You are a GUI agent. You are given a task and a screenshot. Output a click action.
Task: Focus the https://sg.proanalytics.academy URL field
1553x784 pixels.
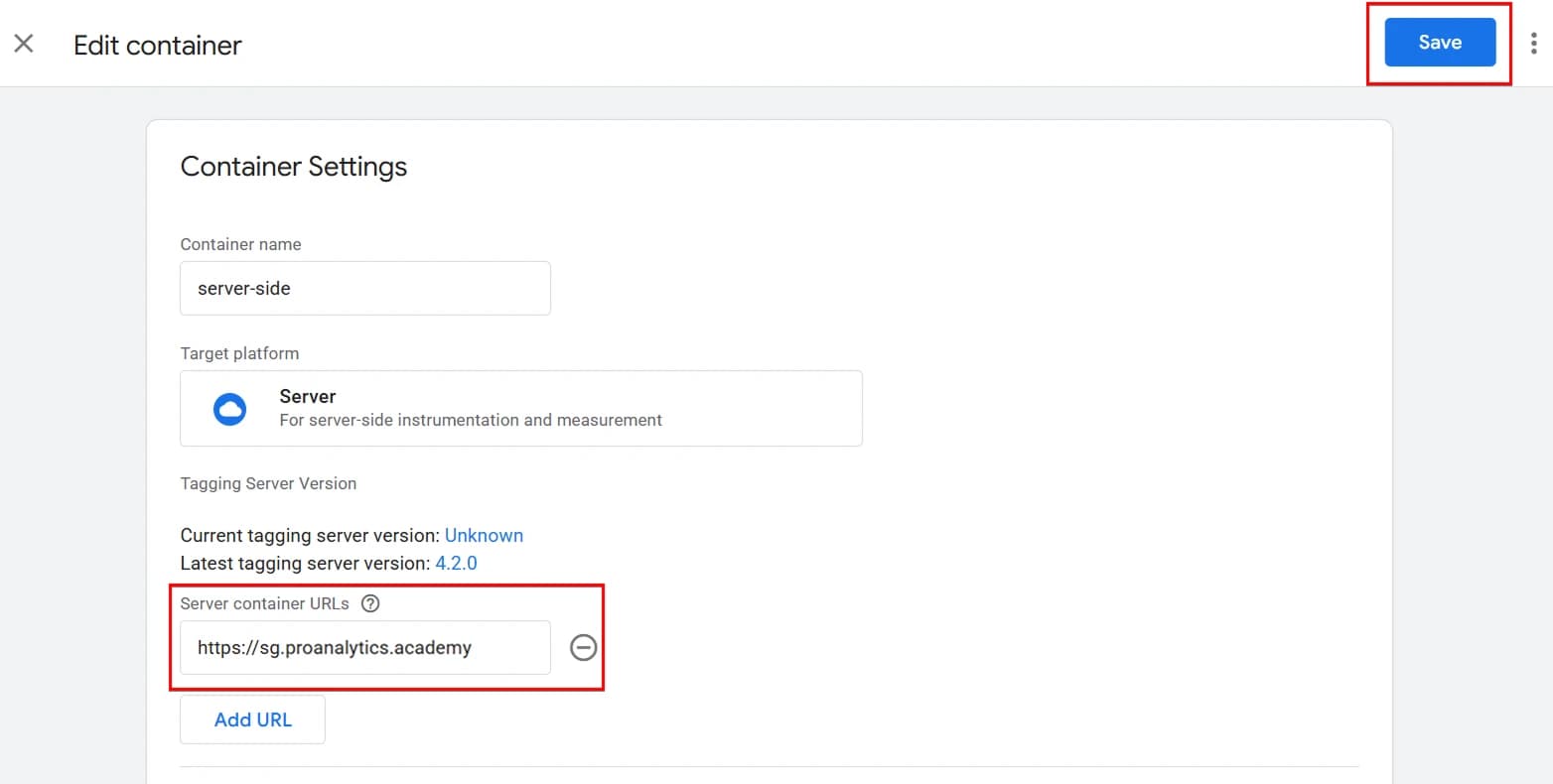pos(364,647)
